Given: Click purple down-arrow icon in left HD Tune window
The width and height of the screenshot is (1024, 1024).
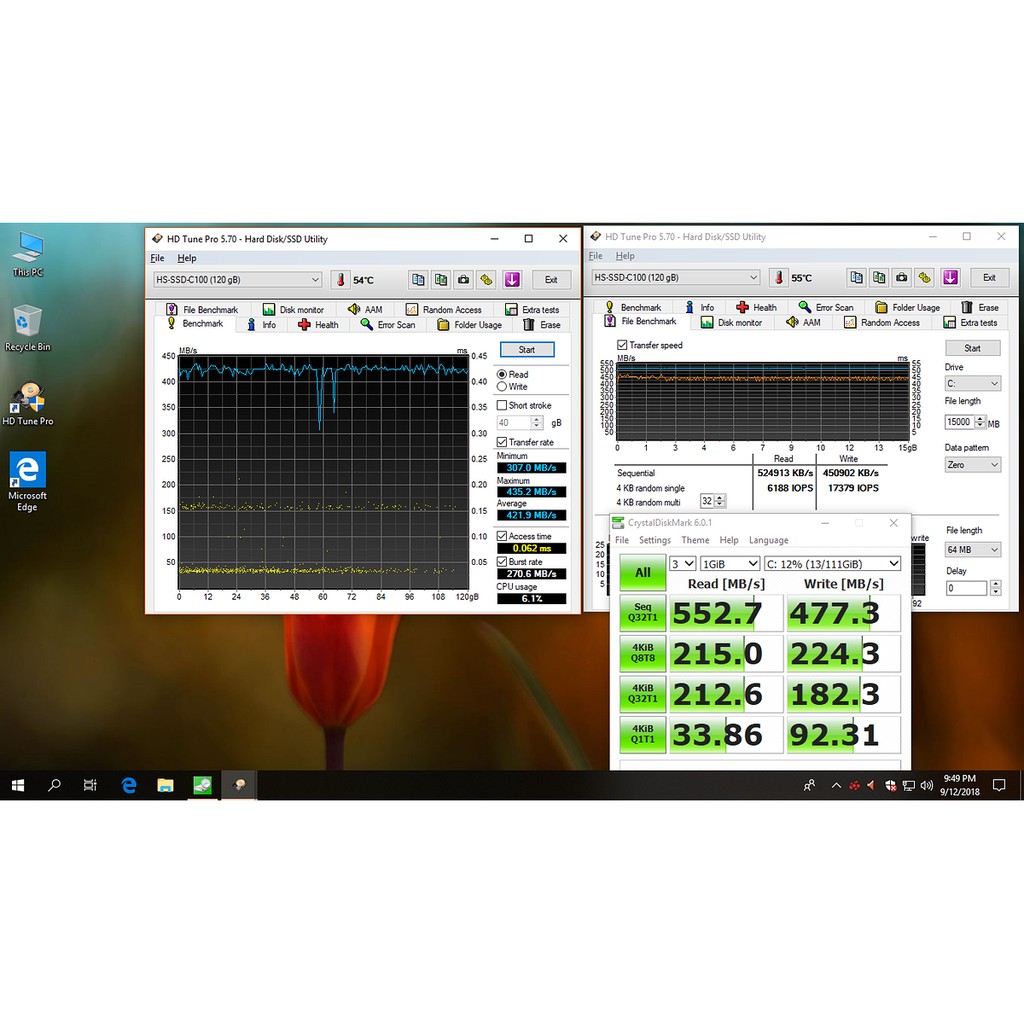Looking at the screenshot, I should click(x=512, y=280).
